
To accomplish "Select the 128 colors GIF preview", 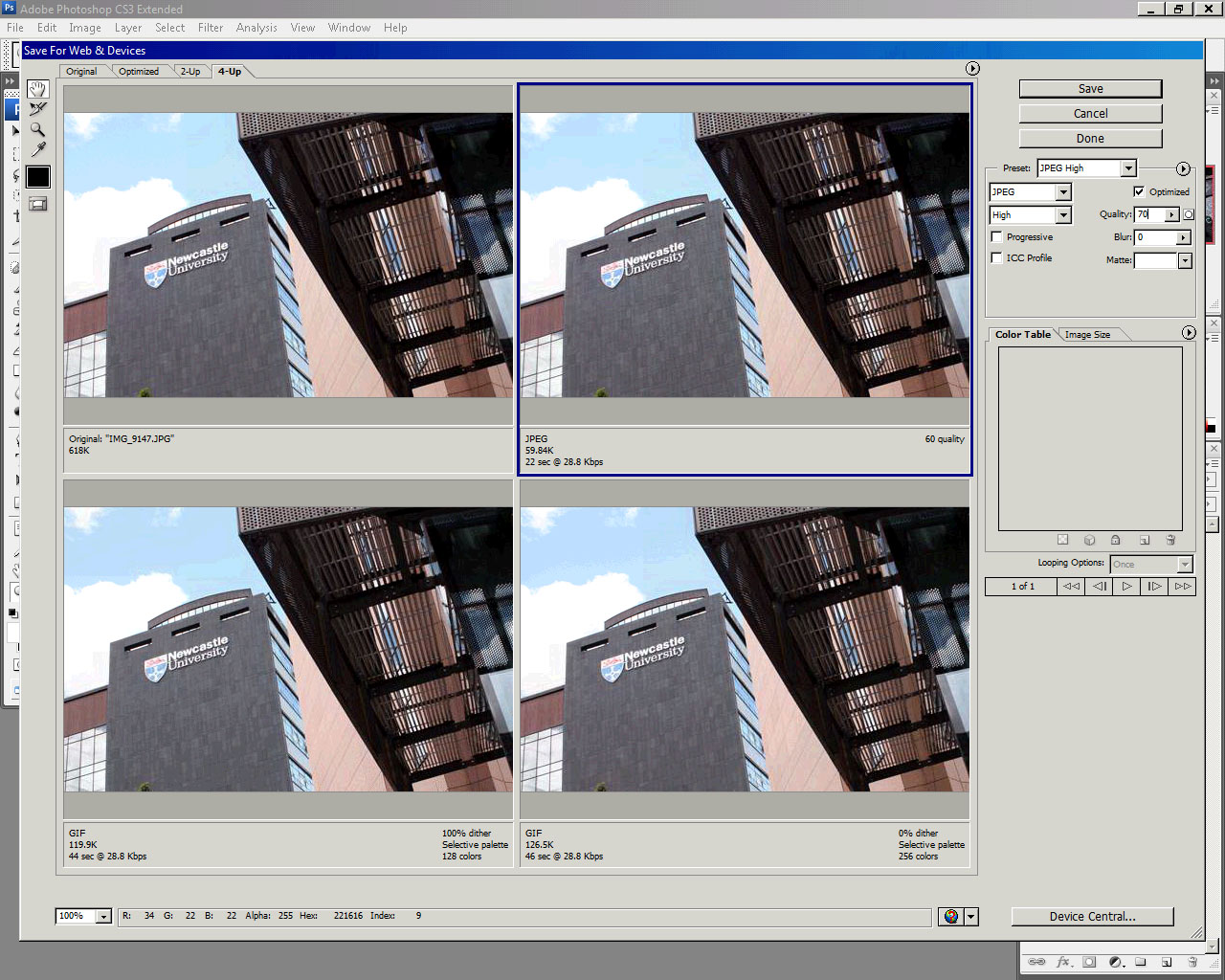I will 288,649.
